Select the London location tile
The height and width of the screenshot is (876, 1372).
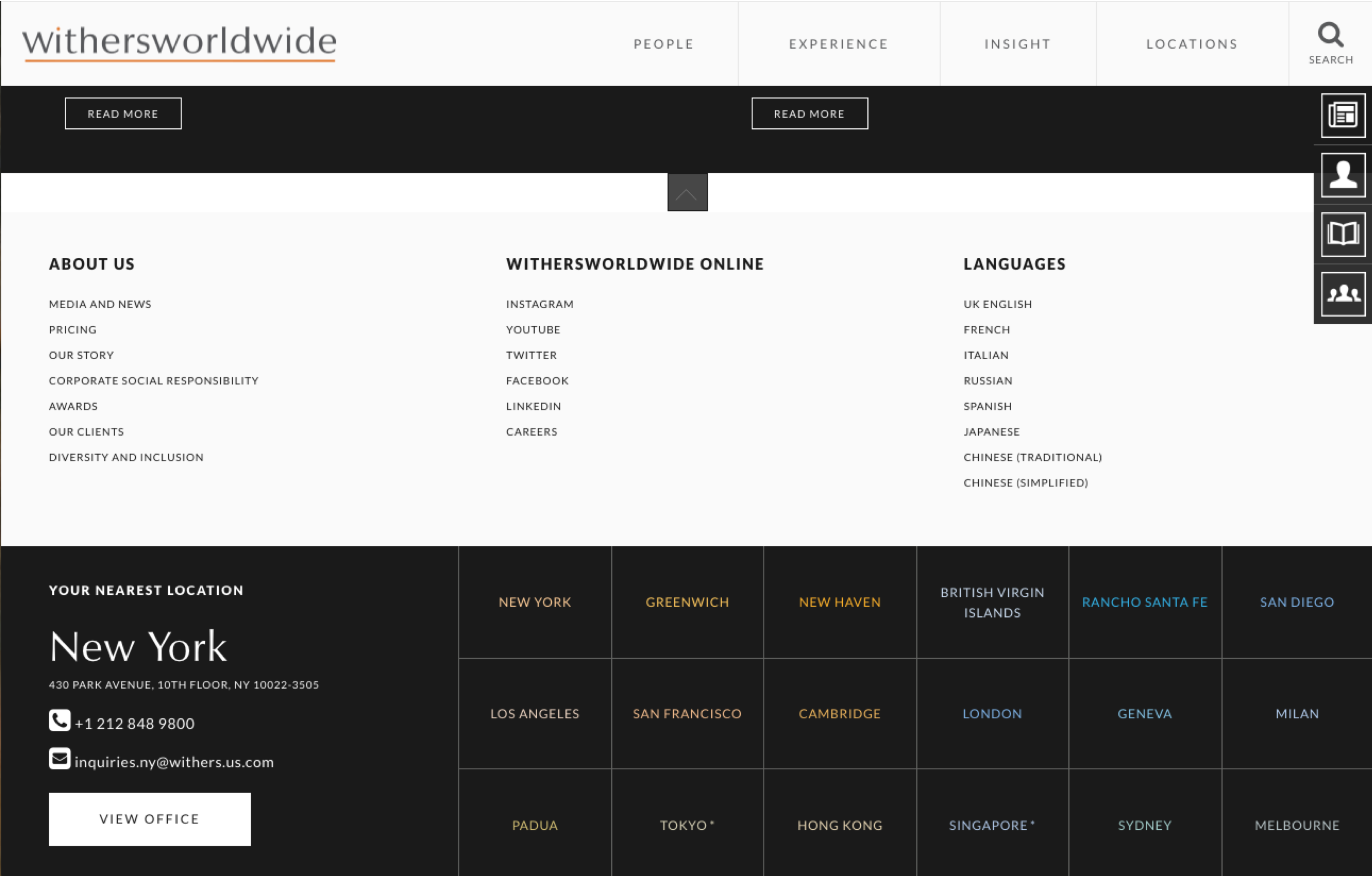(x=992, y=714)
